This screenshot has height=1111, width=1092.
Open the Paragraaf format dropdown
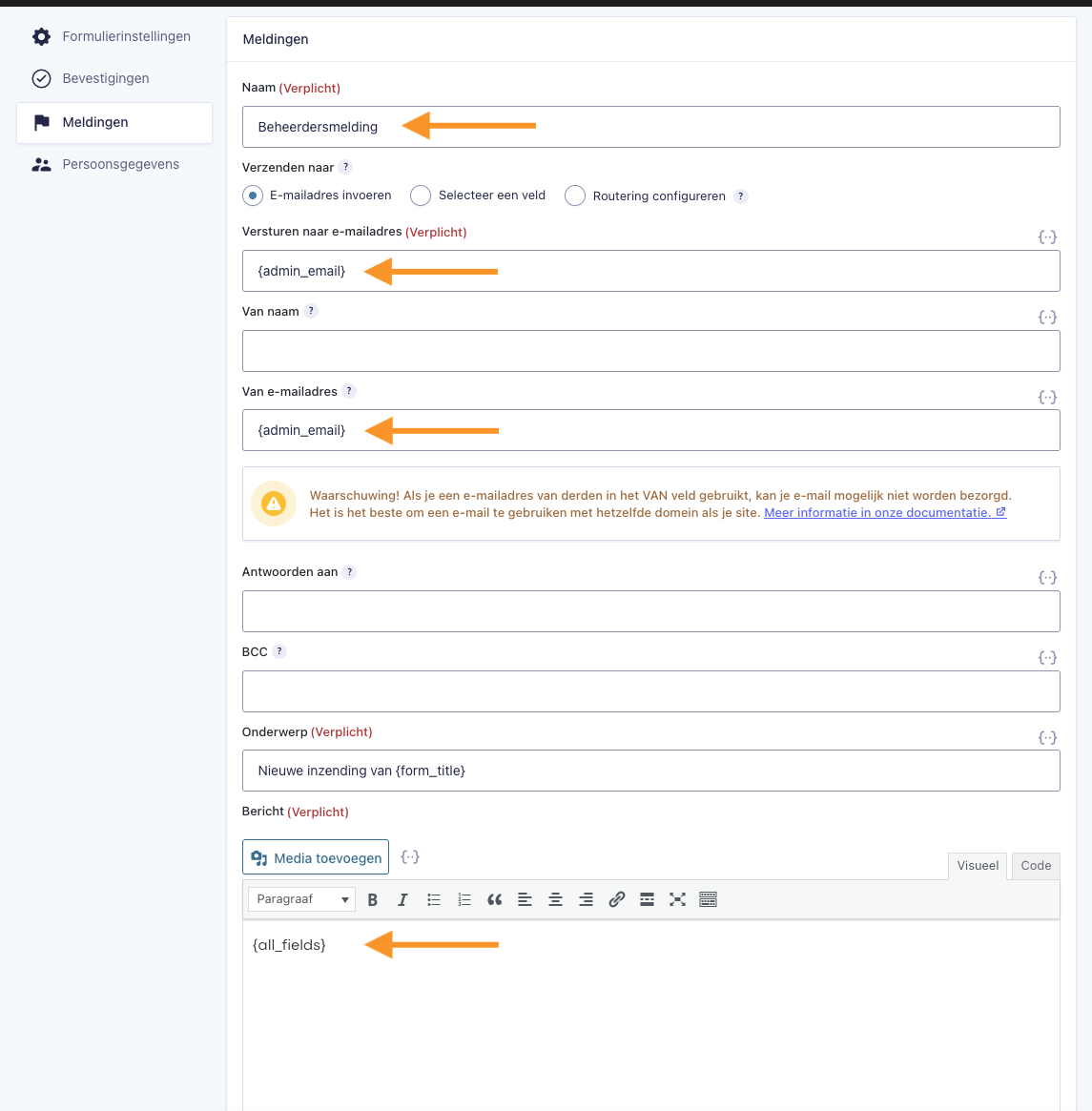(x=301, y=899)
